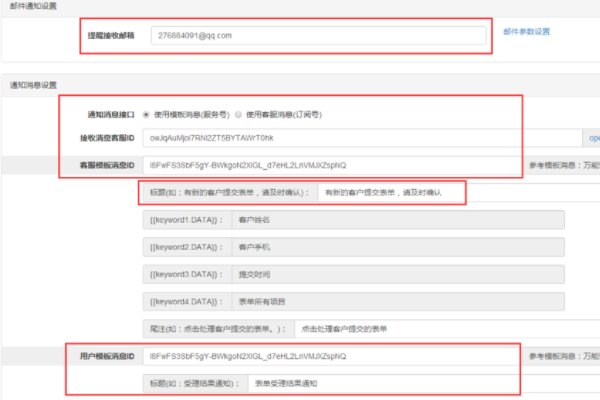Viewport: 600px width, 400px height.
Task: Click 参考模板消息 note beside 客服模板消息ID
Action: pyautogui.click(x=564, y=165)
